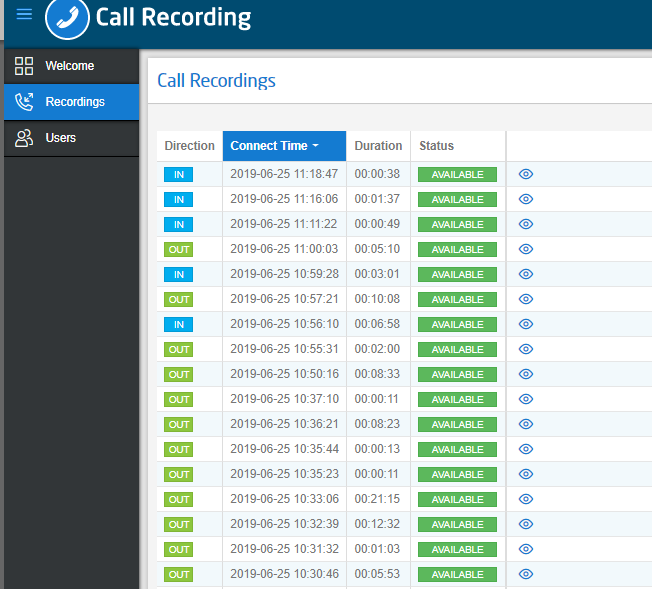Click IN badge for 11:16:06 call
Image resolution: width=652 pixels, height=589 pixels.
pyautogui.click(x=178, y=200)
